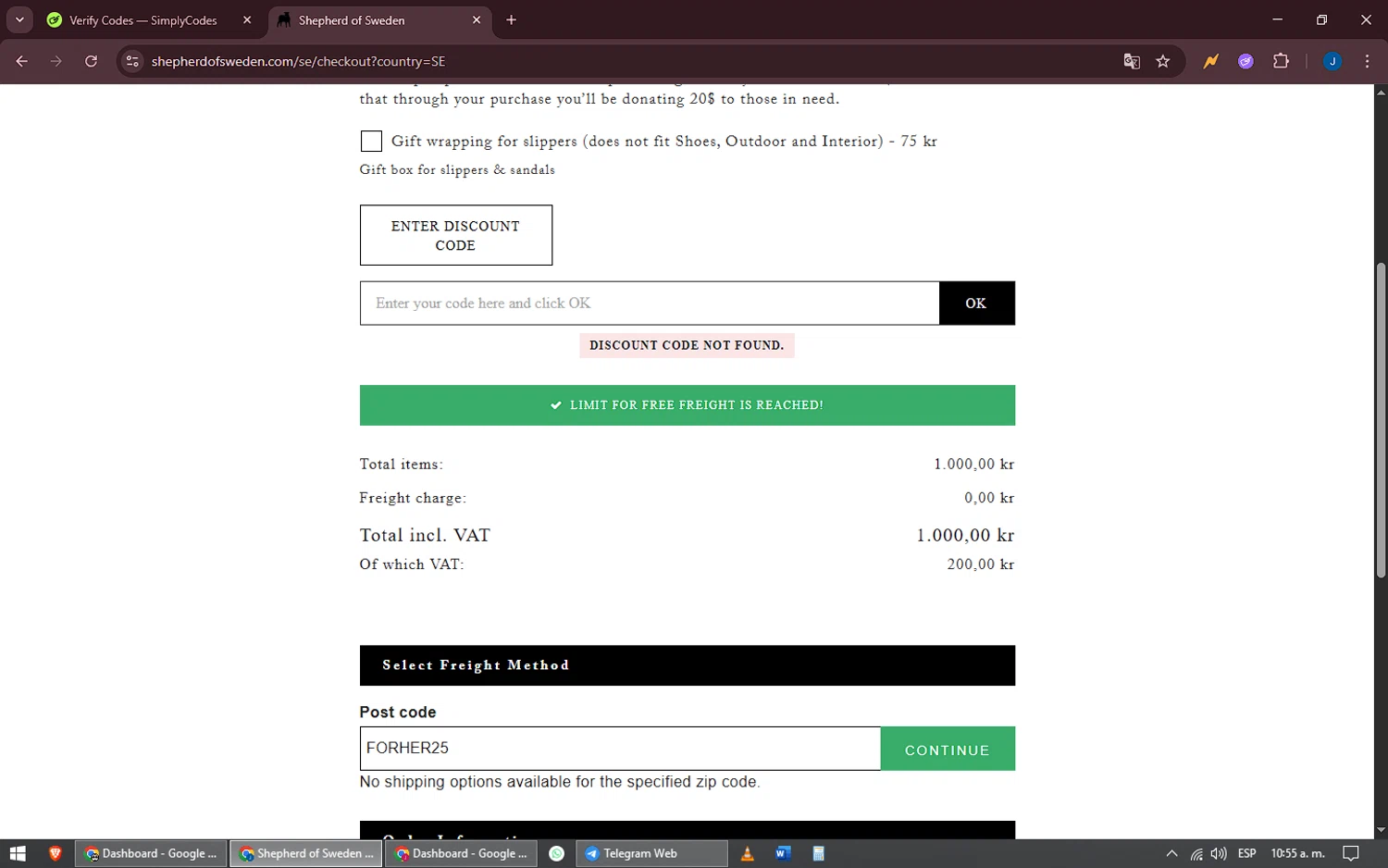Switch the ESP keyboard language indicator
The width and height of the screenshot is (1388, 868).
coord(1247,853)
